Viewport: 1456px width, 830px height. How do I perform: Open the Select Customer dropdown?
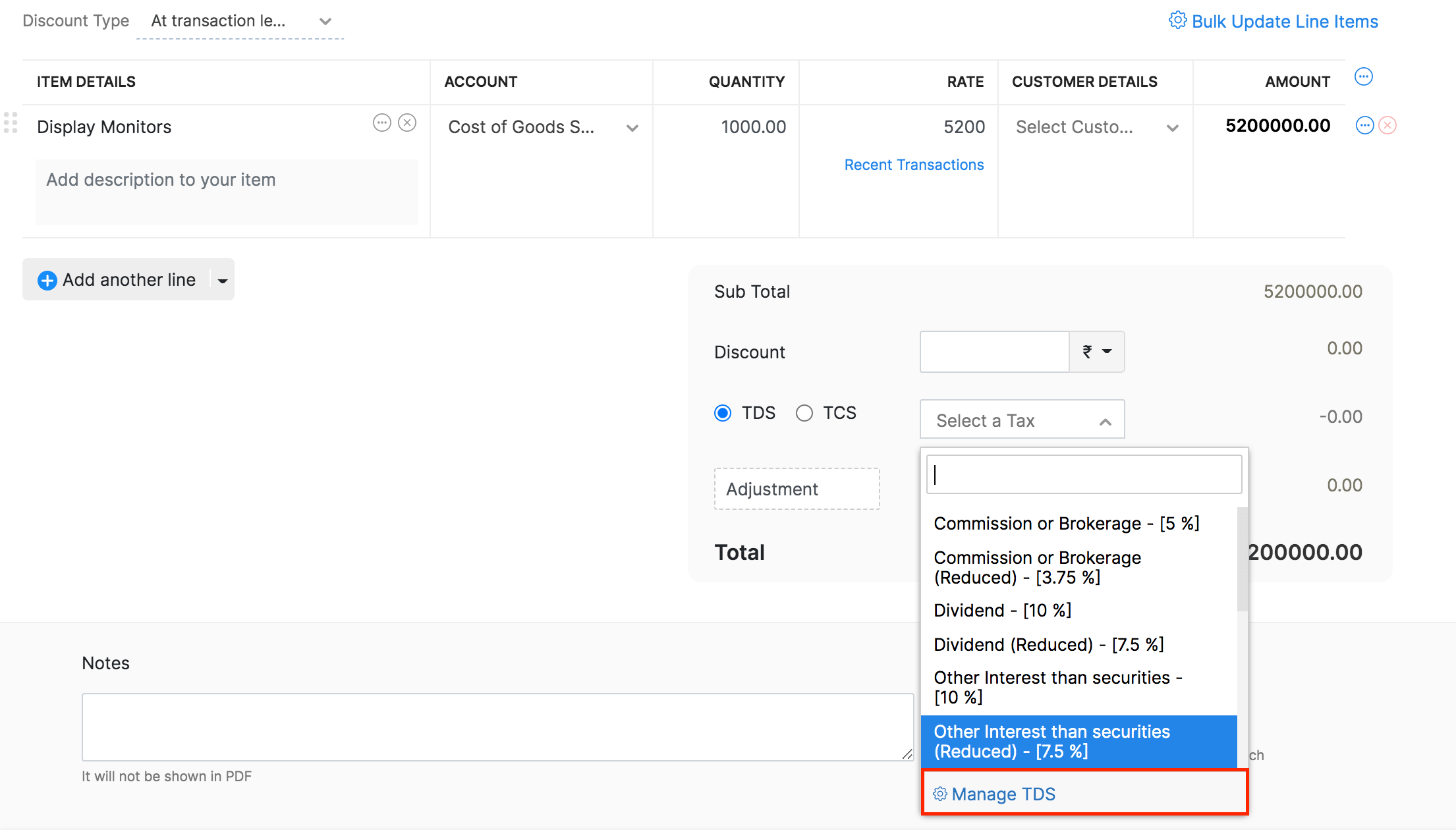tap(1173, 128)
